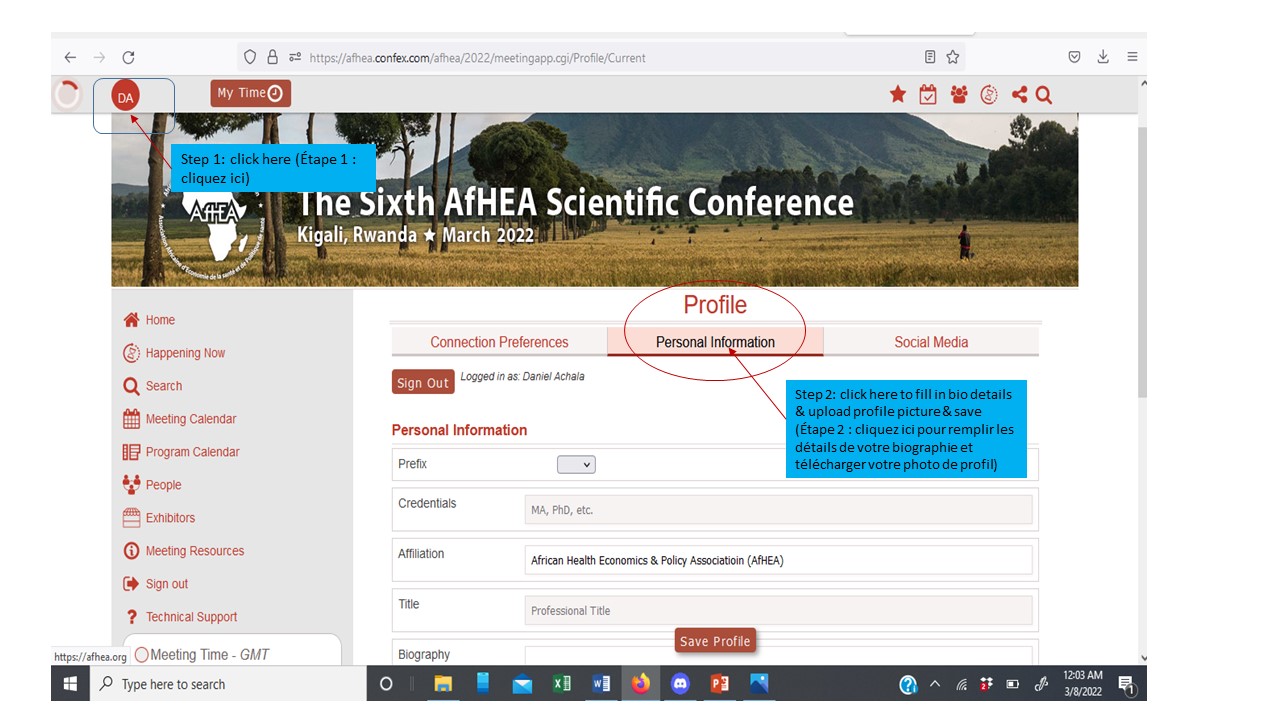
Task: Open the Photos app on taskbar
Action: tap(759, 684)
